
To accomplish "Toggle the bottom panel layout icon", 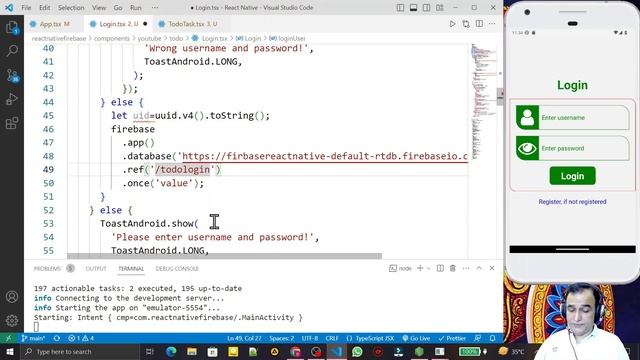I will point(413,8).
